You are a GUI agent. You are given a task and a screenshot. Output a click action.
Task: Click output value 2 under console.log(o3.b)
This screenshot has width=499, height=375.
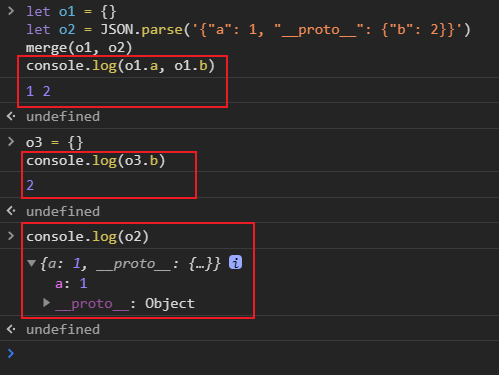[30, 185]
